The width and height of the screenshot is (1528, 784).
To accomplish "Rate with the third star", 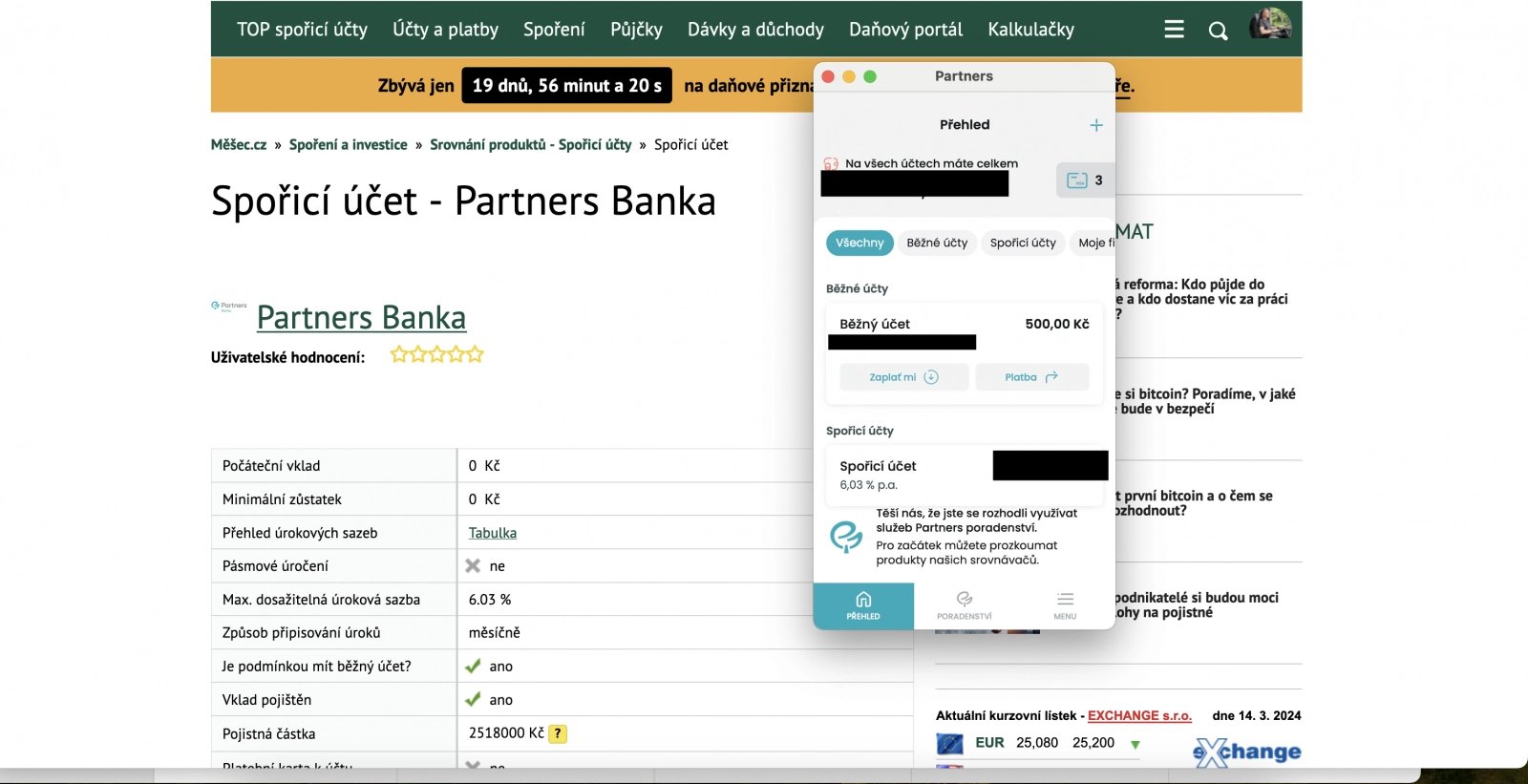I will (x=437, y=355).
